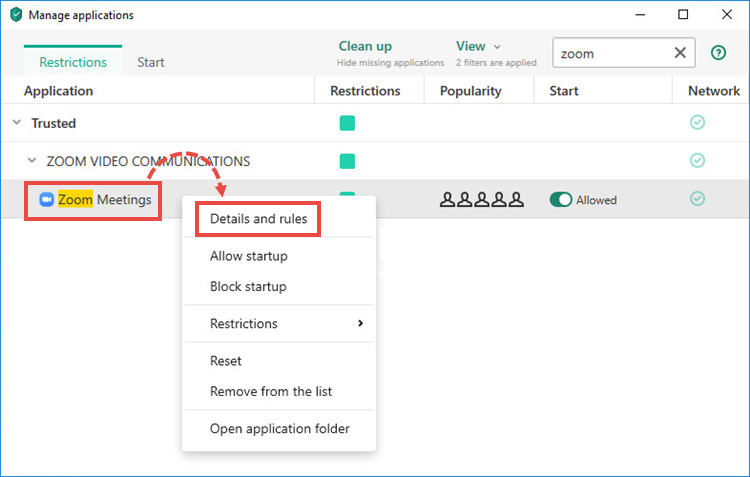Clear the zoom search text with X
The image size is (750, 477).
click(680, 53)
